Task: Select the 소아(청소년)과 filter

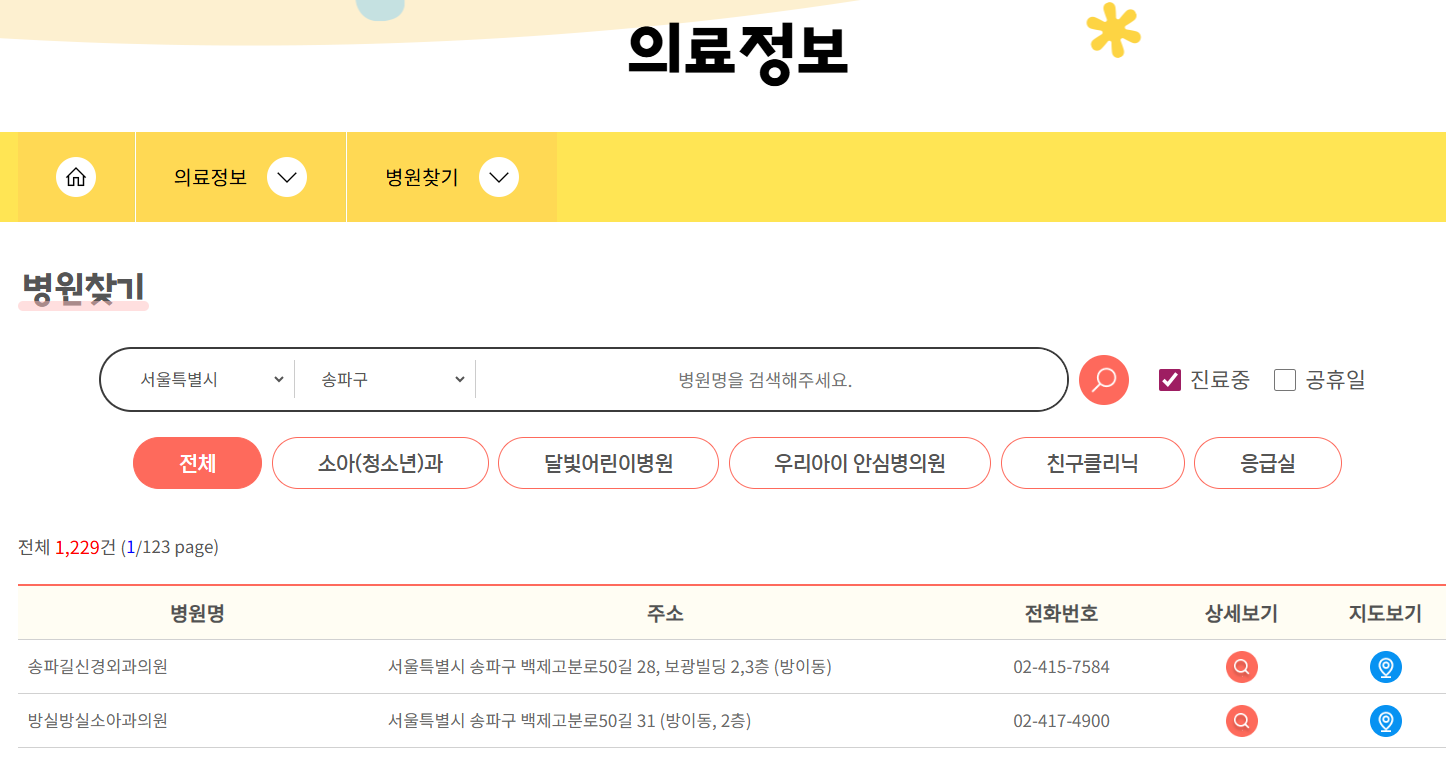Action: click(x=380, y=463)
